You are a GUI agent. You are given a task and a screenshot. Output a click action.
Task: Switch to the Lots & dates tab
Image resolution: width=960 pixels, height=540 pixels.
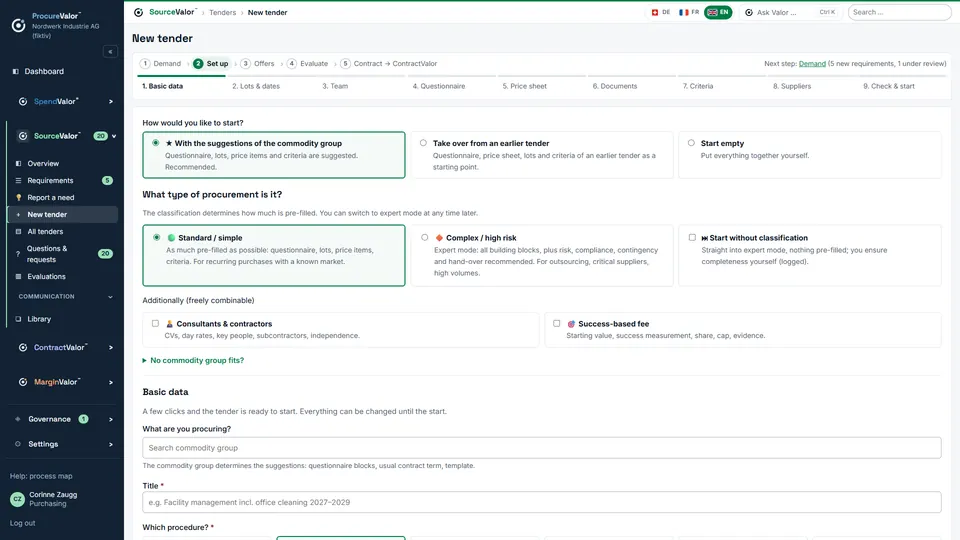[x=256, y=86]
